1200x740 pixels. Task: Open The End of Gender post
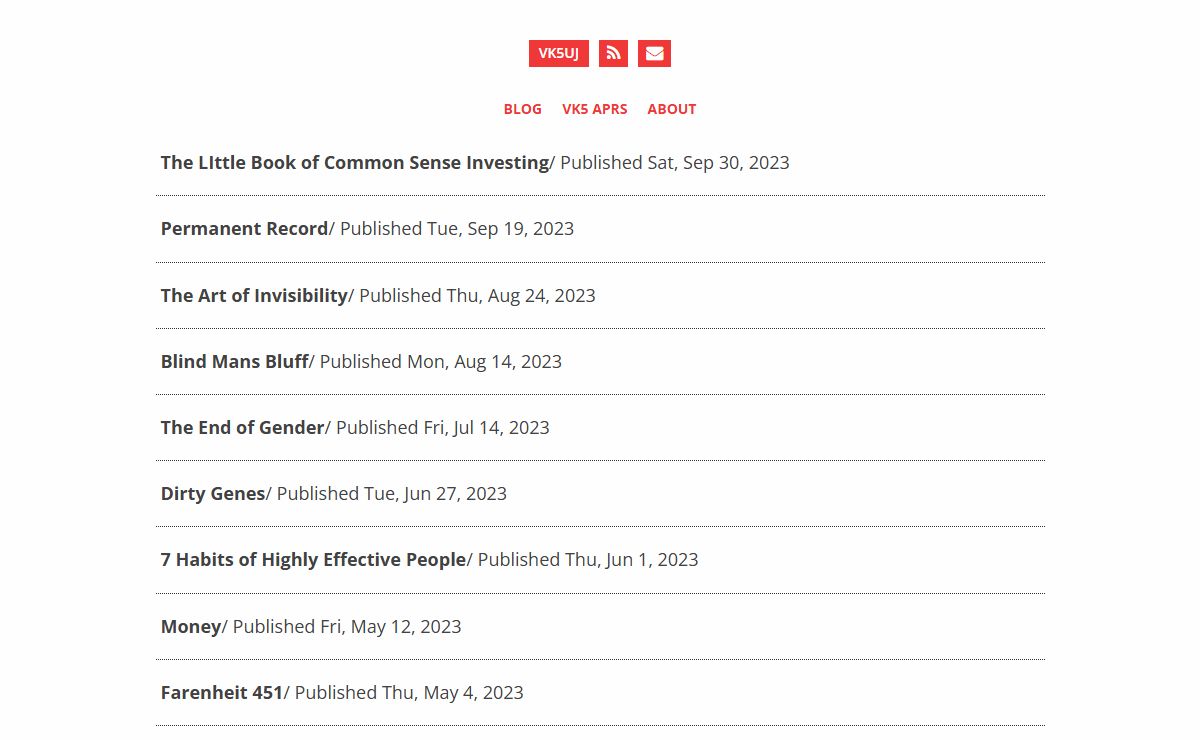coord(243,427)
